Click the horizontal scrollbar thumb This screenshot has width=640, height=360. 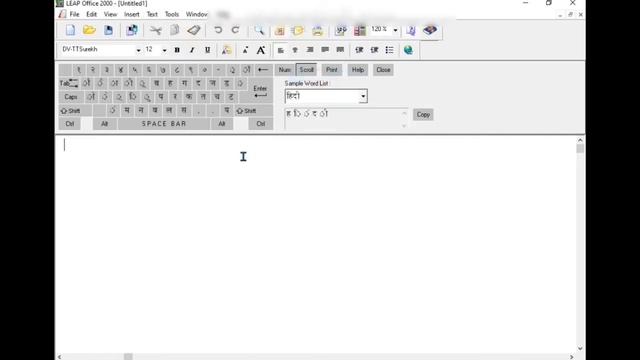pos(128,357)
